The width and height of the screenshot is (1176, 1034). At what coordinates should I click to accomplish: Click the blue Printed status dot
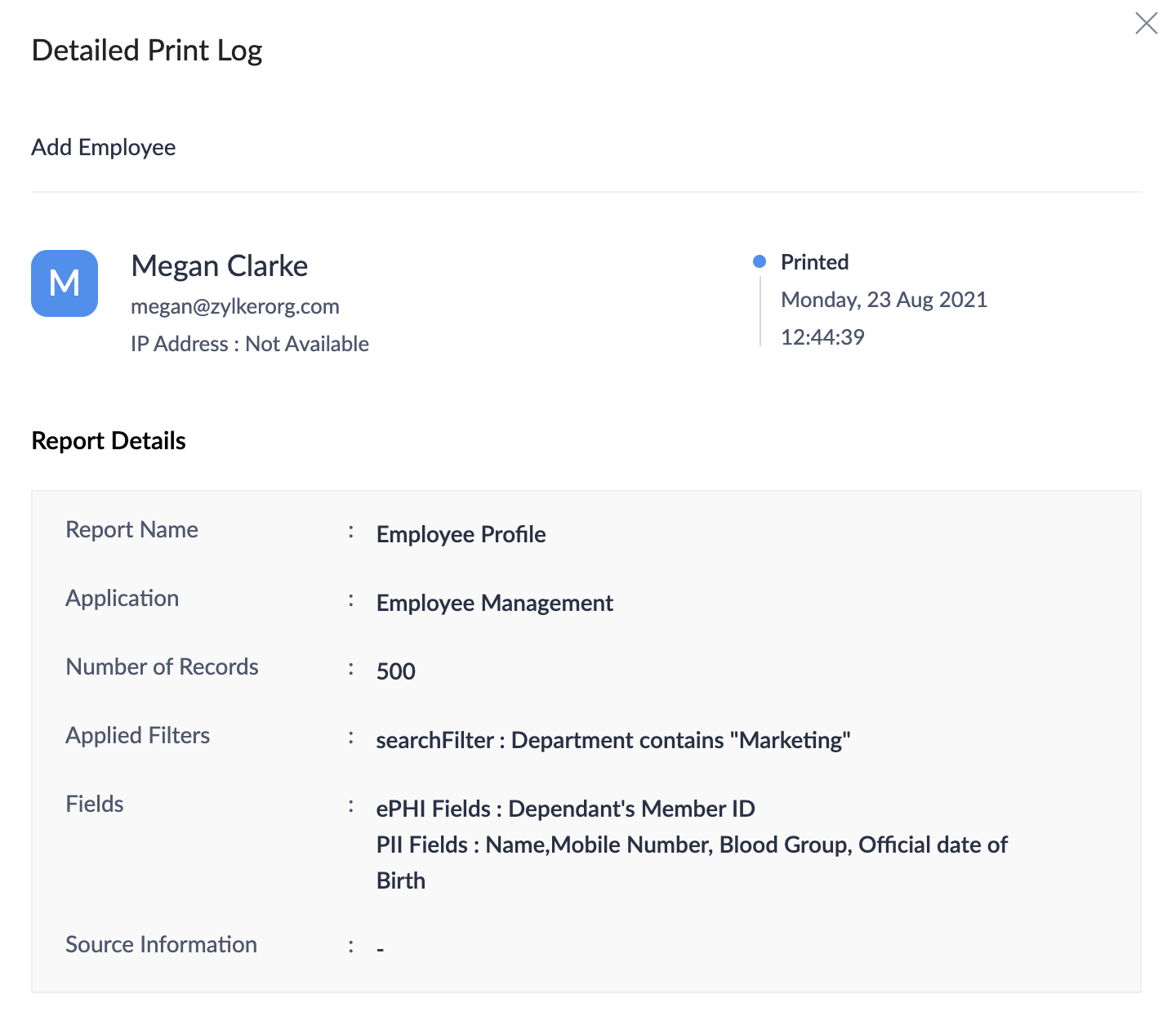pos(759,261)
